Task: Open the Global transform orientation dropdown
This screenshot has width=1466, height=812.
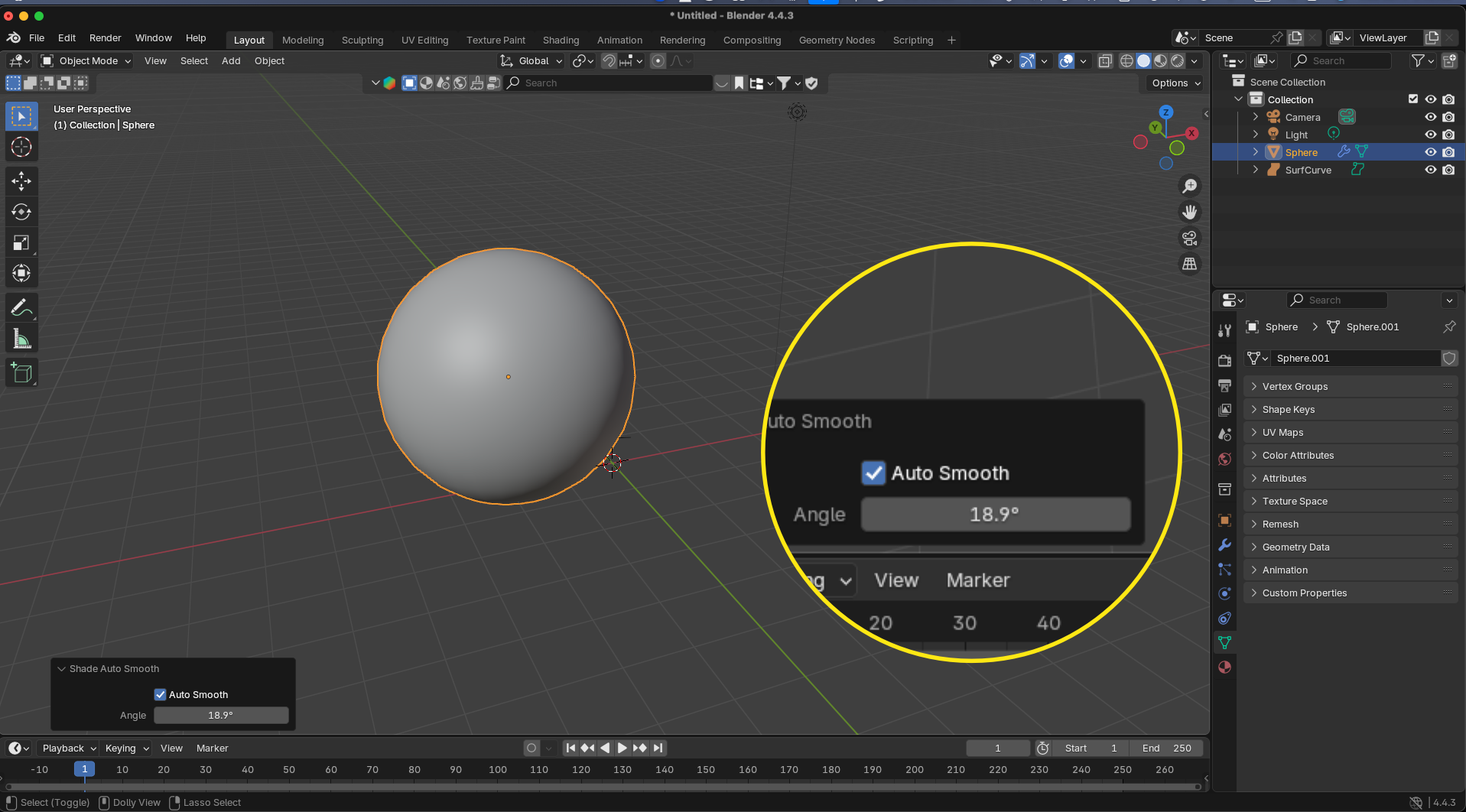Action: click(531, 61)
